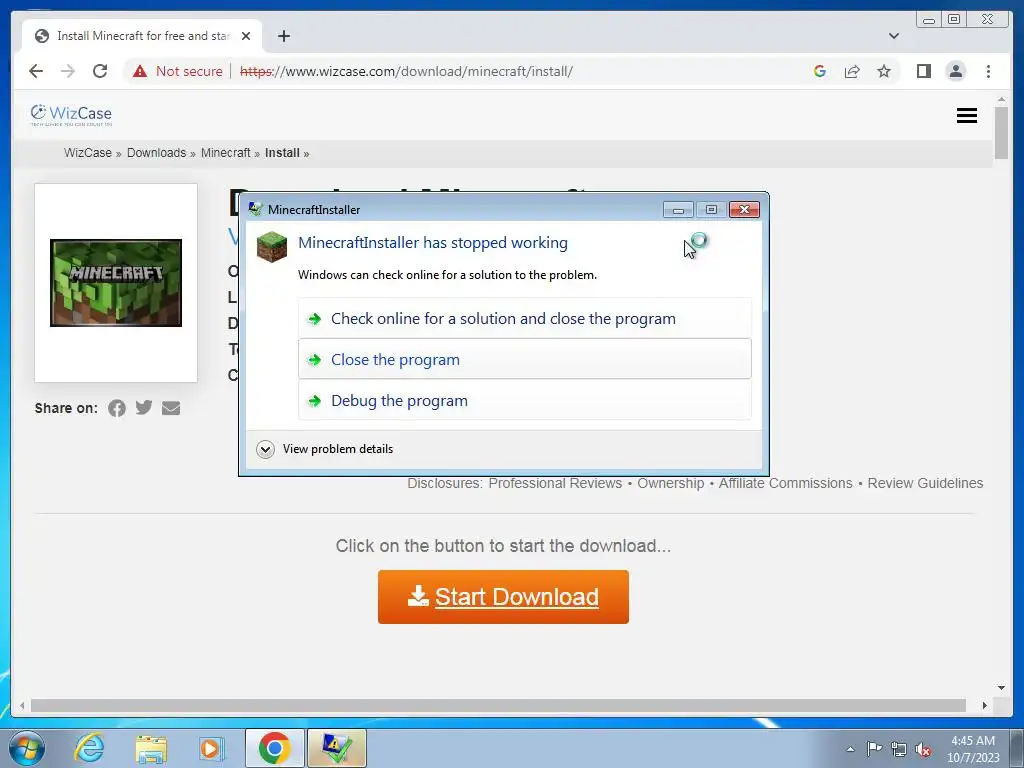Open Windows Explorer from taskbar
The height and width of the screenshot is (768, 1024).
click(151, 748)
